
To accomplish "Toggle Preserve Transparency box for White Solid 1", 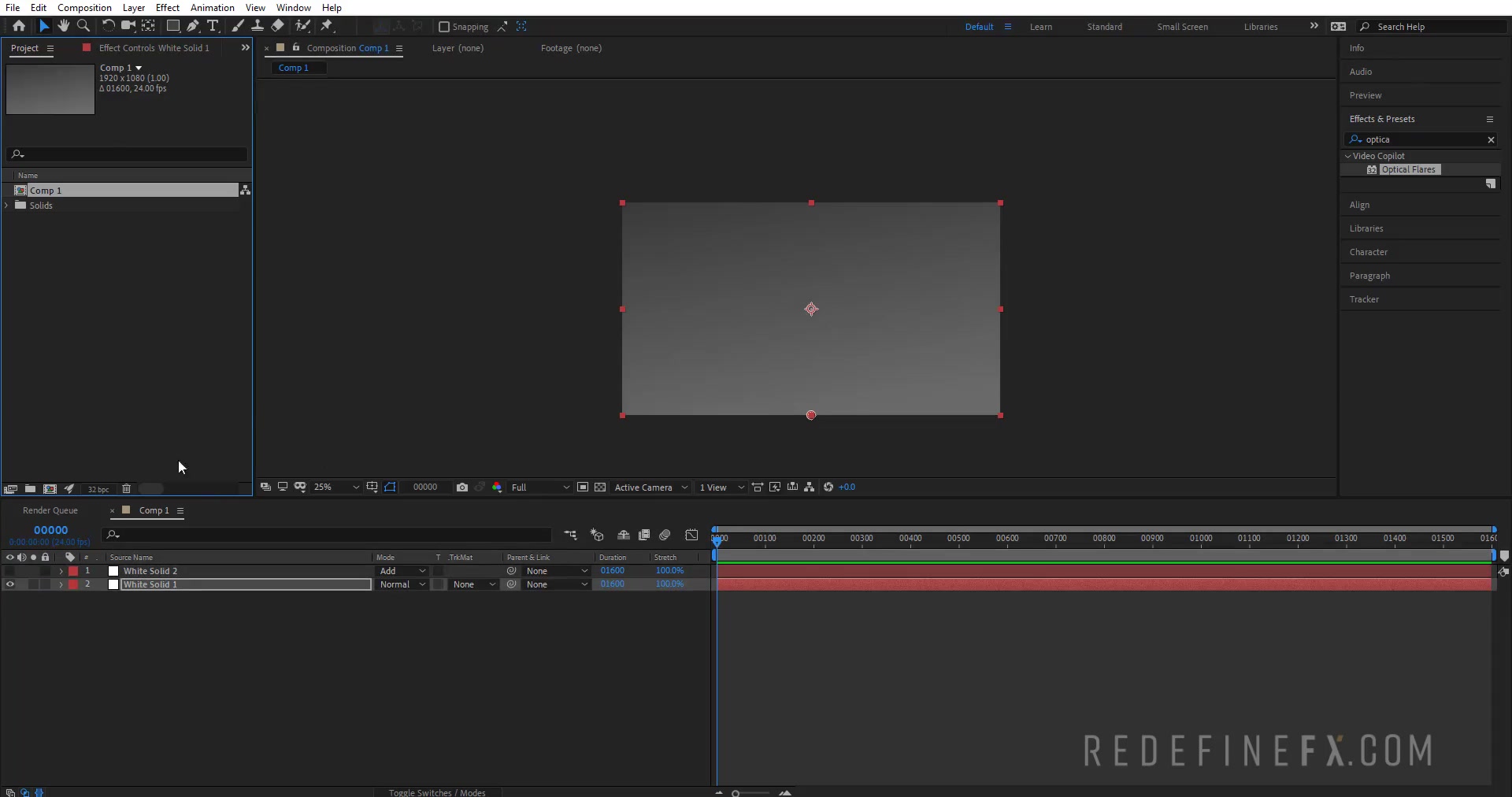I will [x=439, y=584].
